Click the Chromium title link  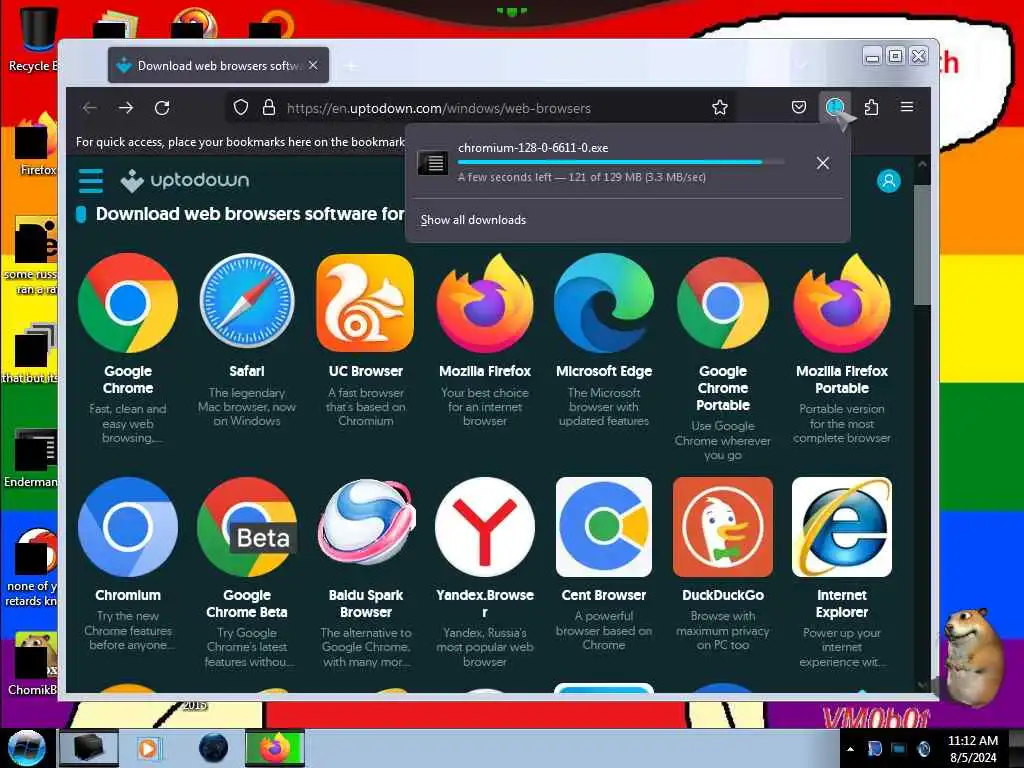click(128, 595)
